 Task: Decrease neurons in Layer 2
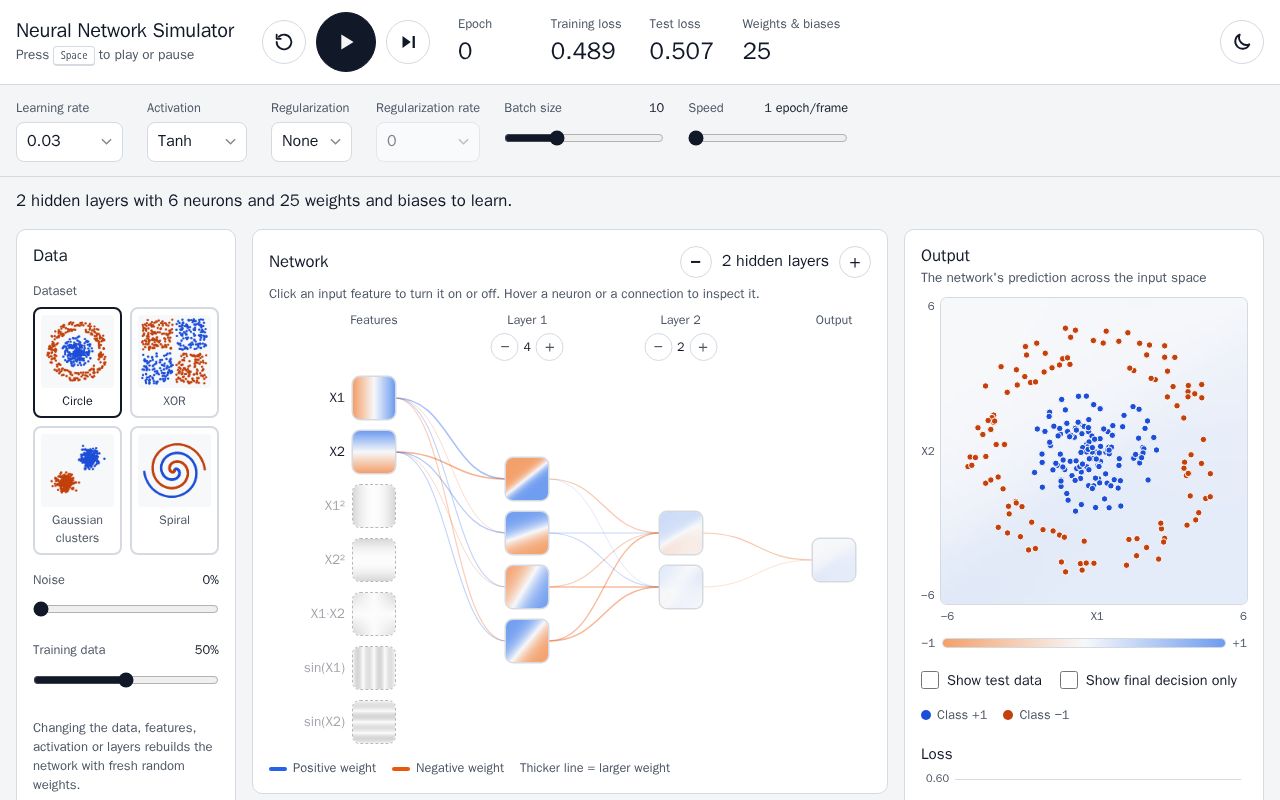(x=658, y=347)
